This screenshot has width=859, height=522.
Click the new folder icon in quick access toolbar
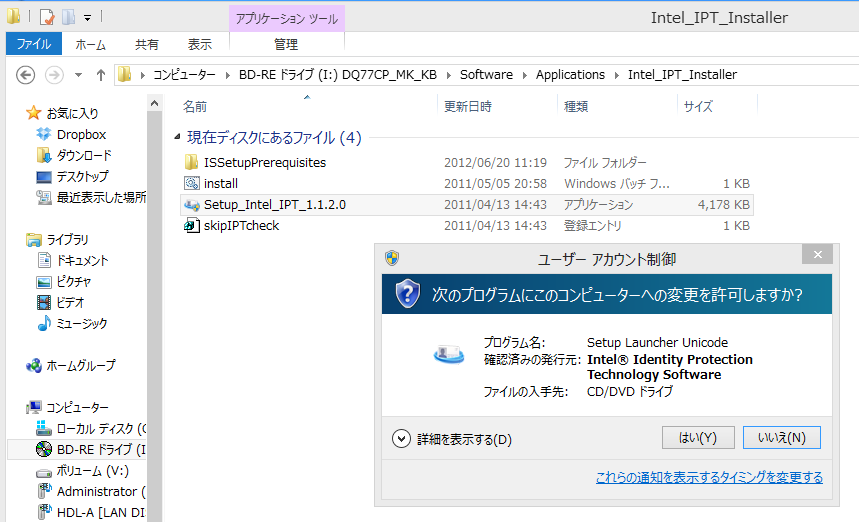pyautogui.click(x=68, y=18)
